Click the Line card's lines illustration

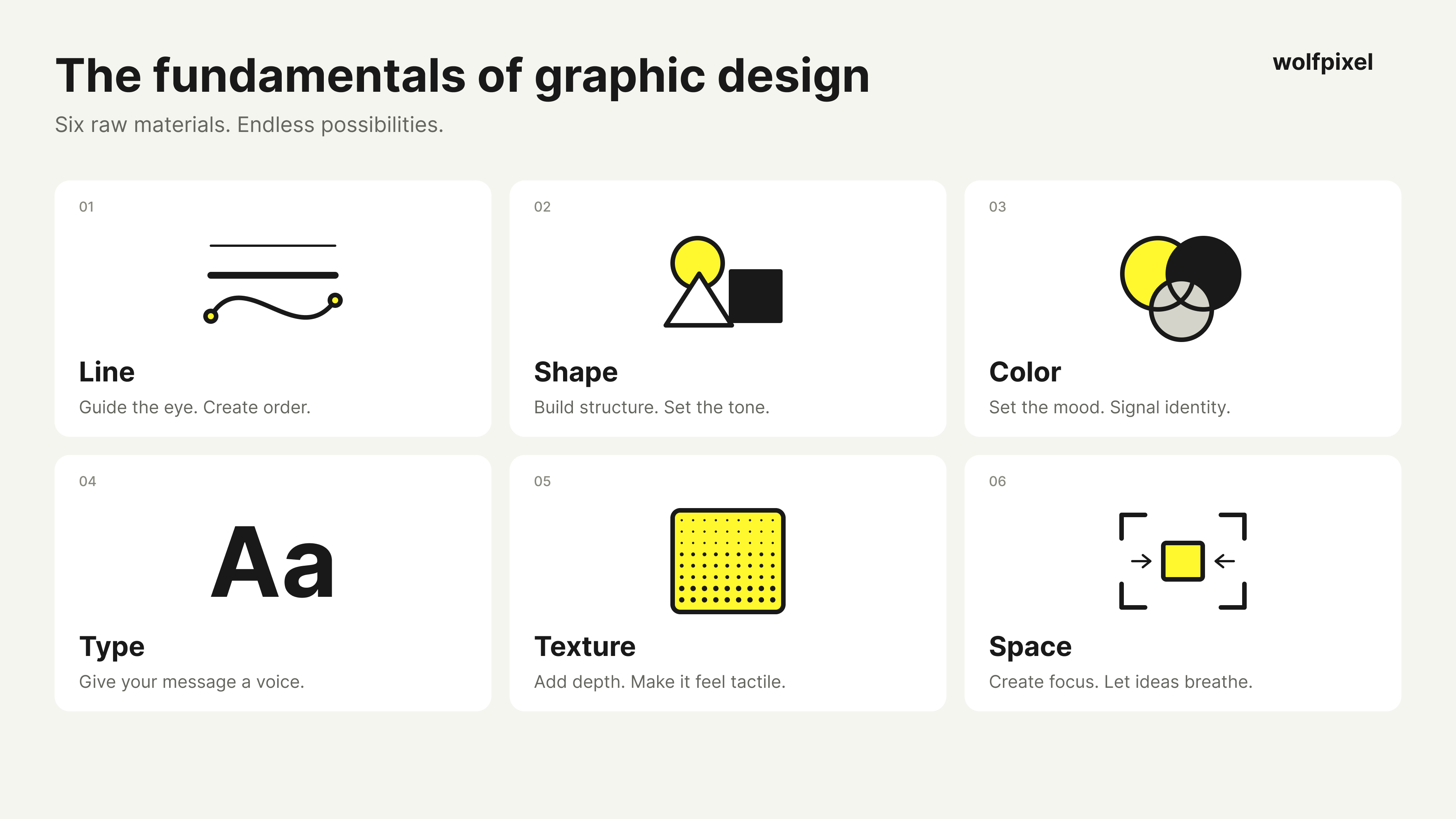point(273,284)
